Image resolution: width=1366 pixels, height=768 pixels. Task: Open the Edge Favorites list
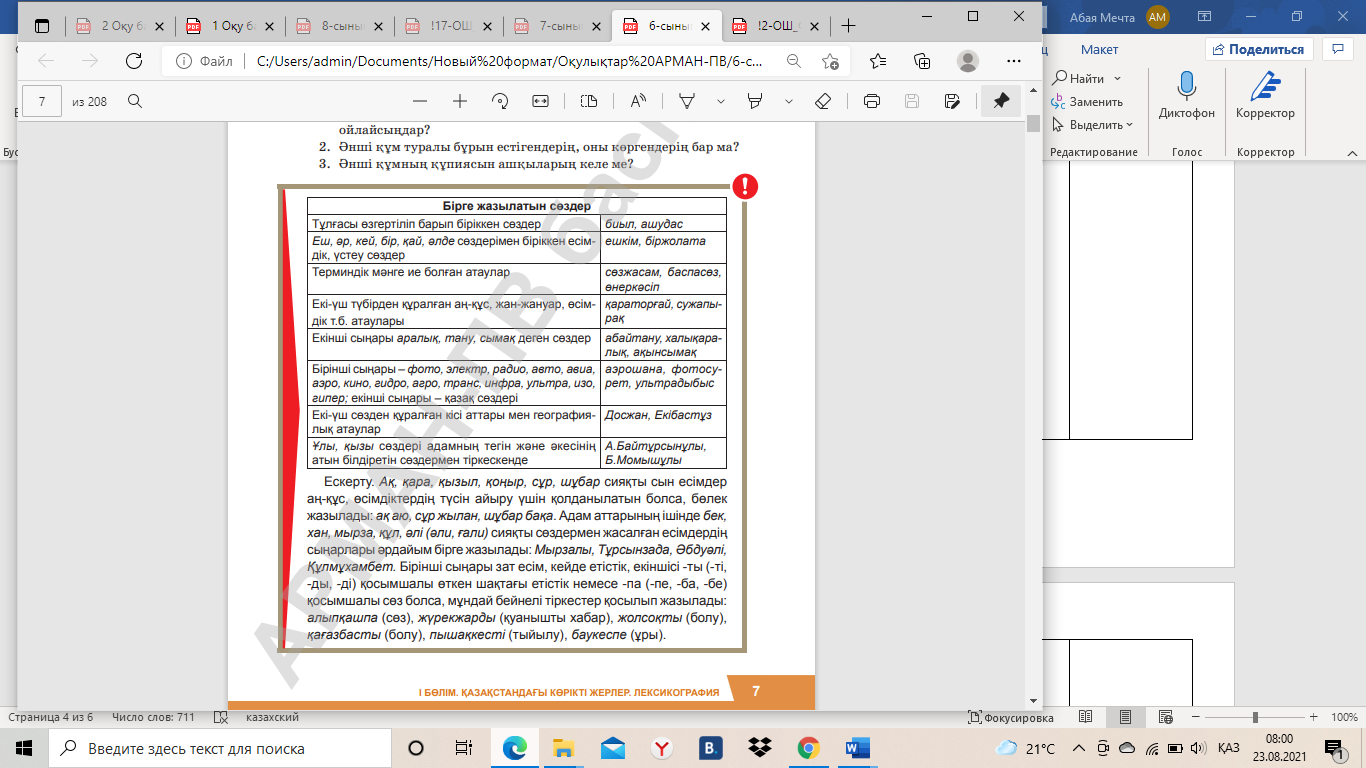coord(878,61)
